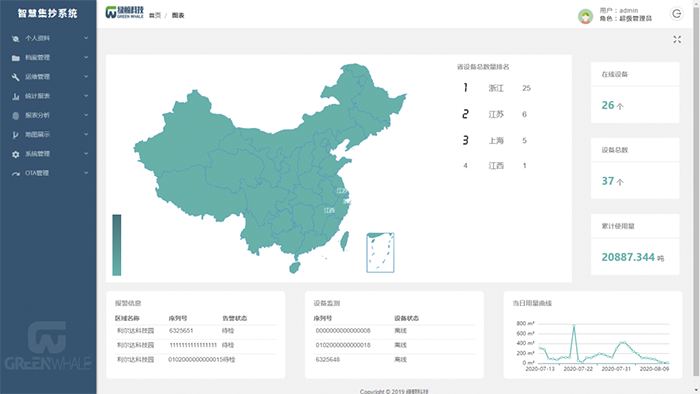Click the map color gradient legend bar
Image resolution: width=700 pixels, height=394 pixels.
tap(117, 245)
